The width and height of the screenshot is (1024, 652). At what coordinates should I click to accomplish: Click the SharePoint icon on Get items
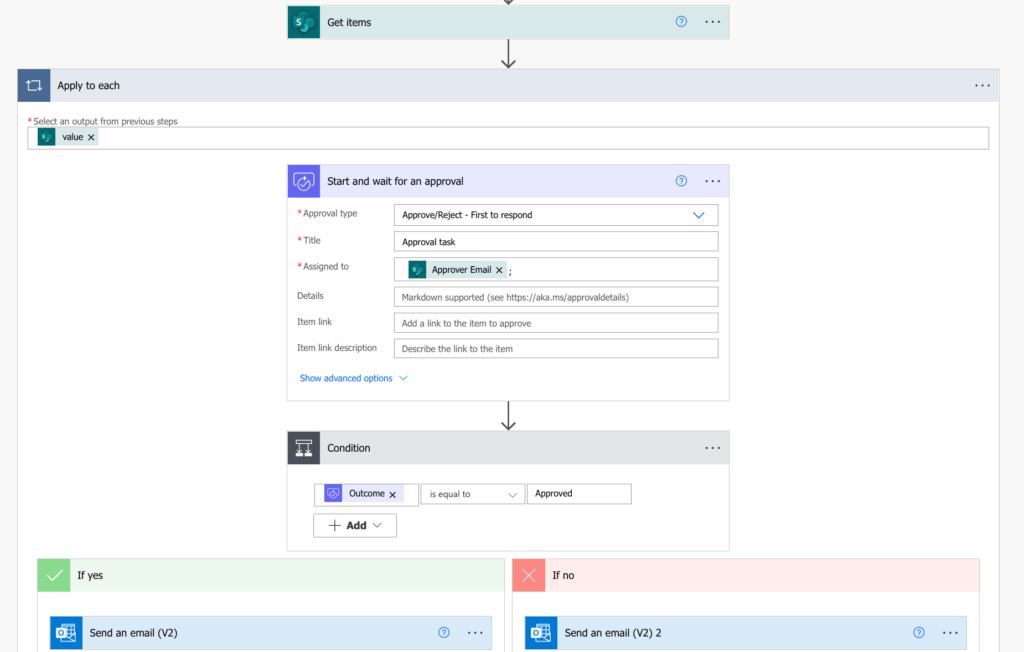(x=303, y=21)
